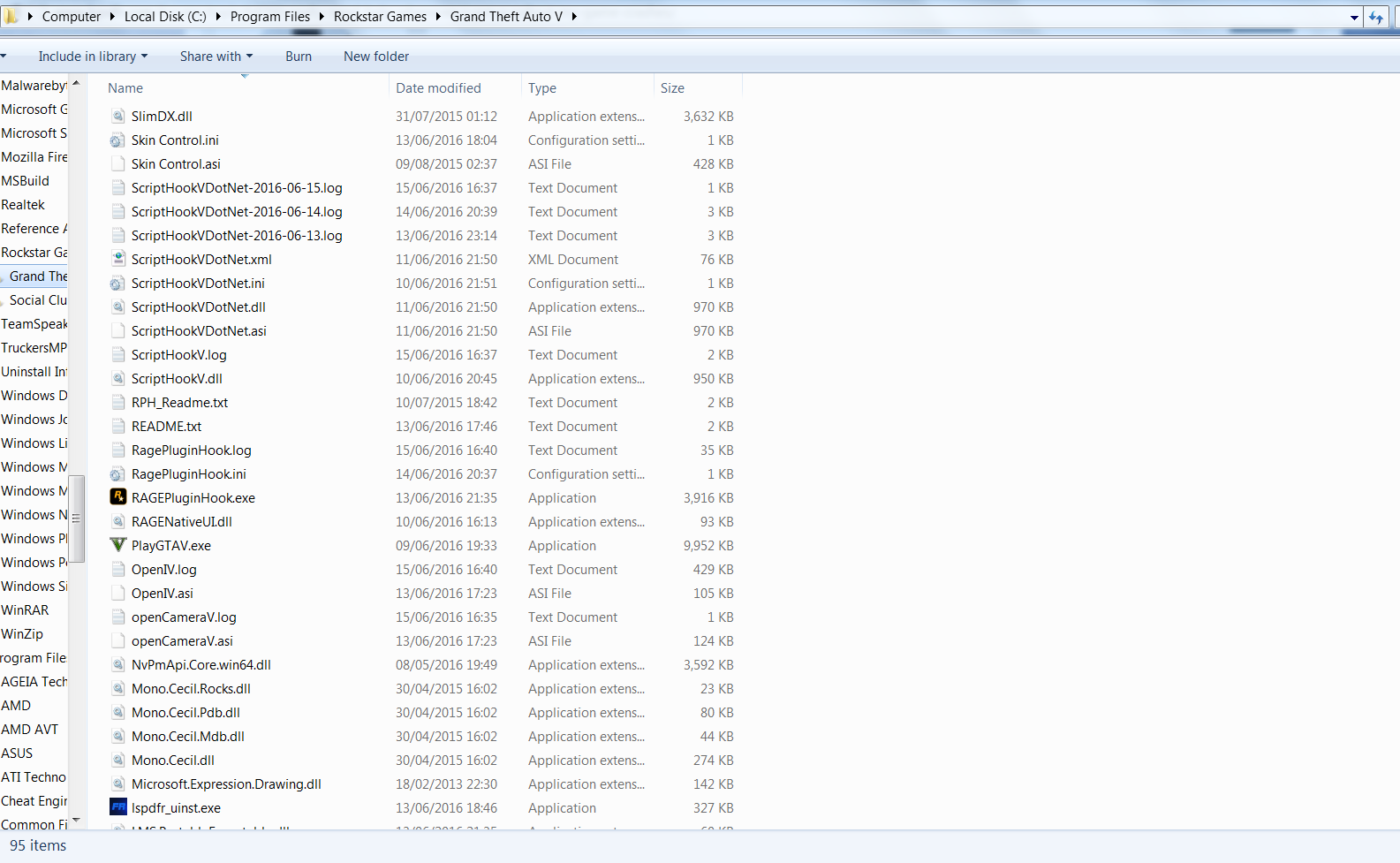Click the ScriptHookVDotNet.dll file icon

point(117,307)
